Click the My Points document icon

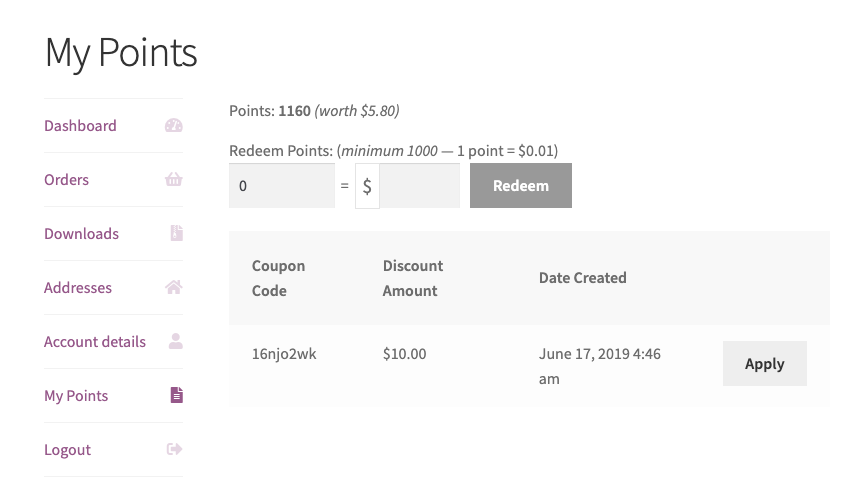(177, 395)
